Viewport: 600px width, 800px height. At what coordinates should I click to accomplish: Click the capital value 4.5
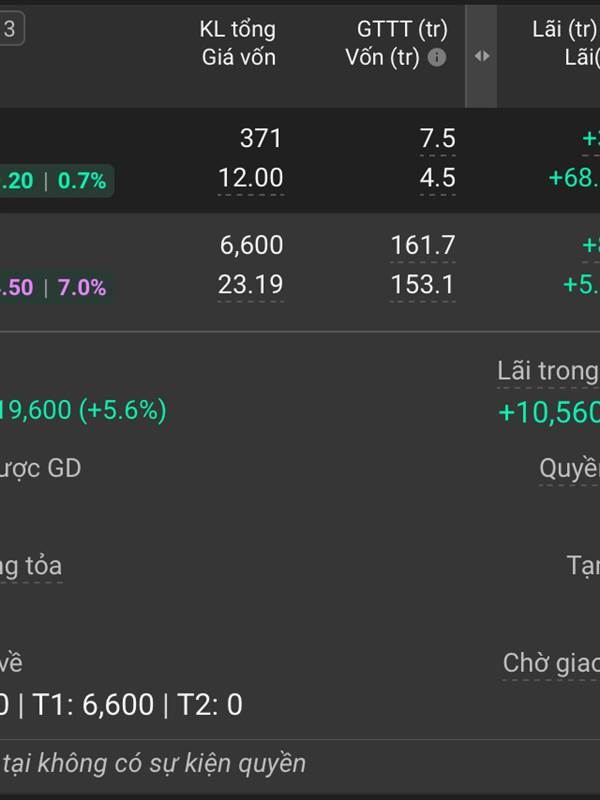point(438,179)
